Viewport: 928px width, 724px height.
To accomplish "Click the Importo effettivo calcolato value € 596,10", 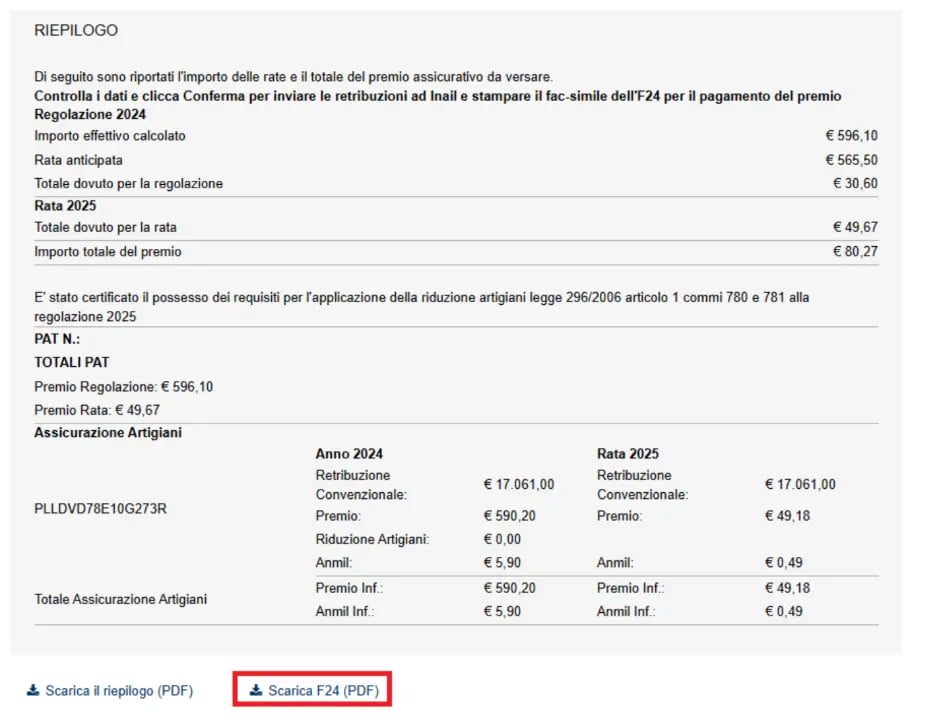I will coord(851,136).
